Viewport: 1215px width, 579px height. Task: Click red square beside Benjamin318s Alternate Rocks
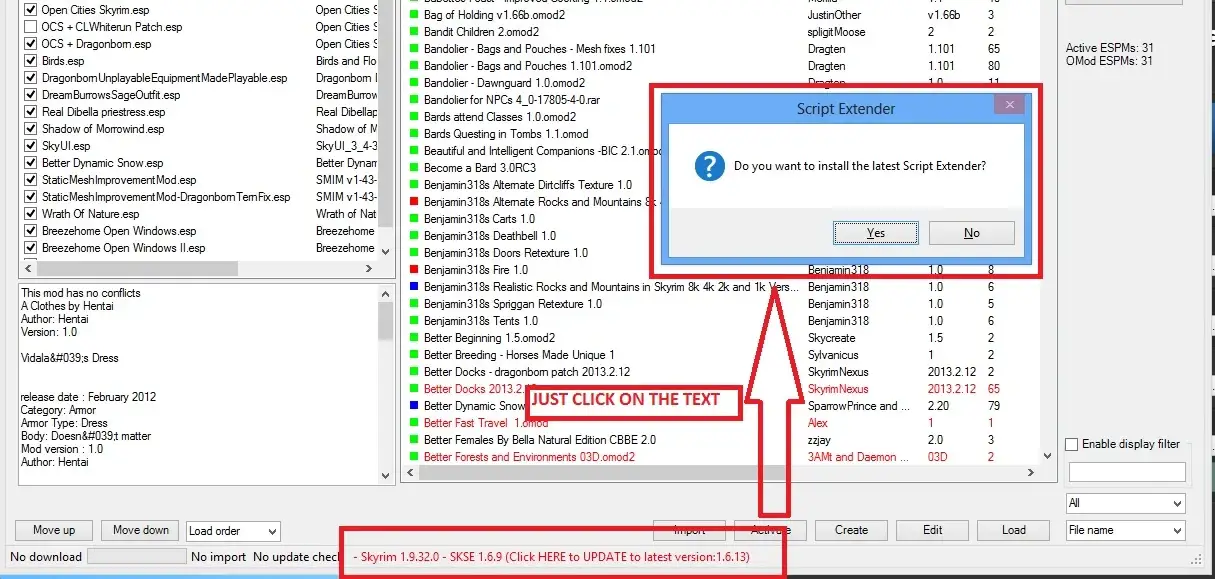[x=414, y=202]
